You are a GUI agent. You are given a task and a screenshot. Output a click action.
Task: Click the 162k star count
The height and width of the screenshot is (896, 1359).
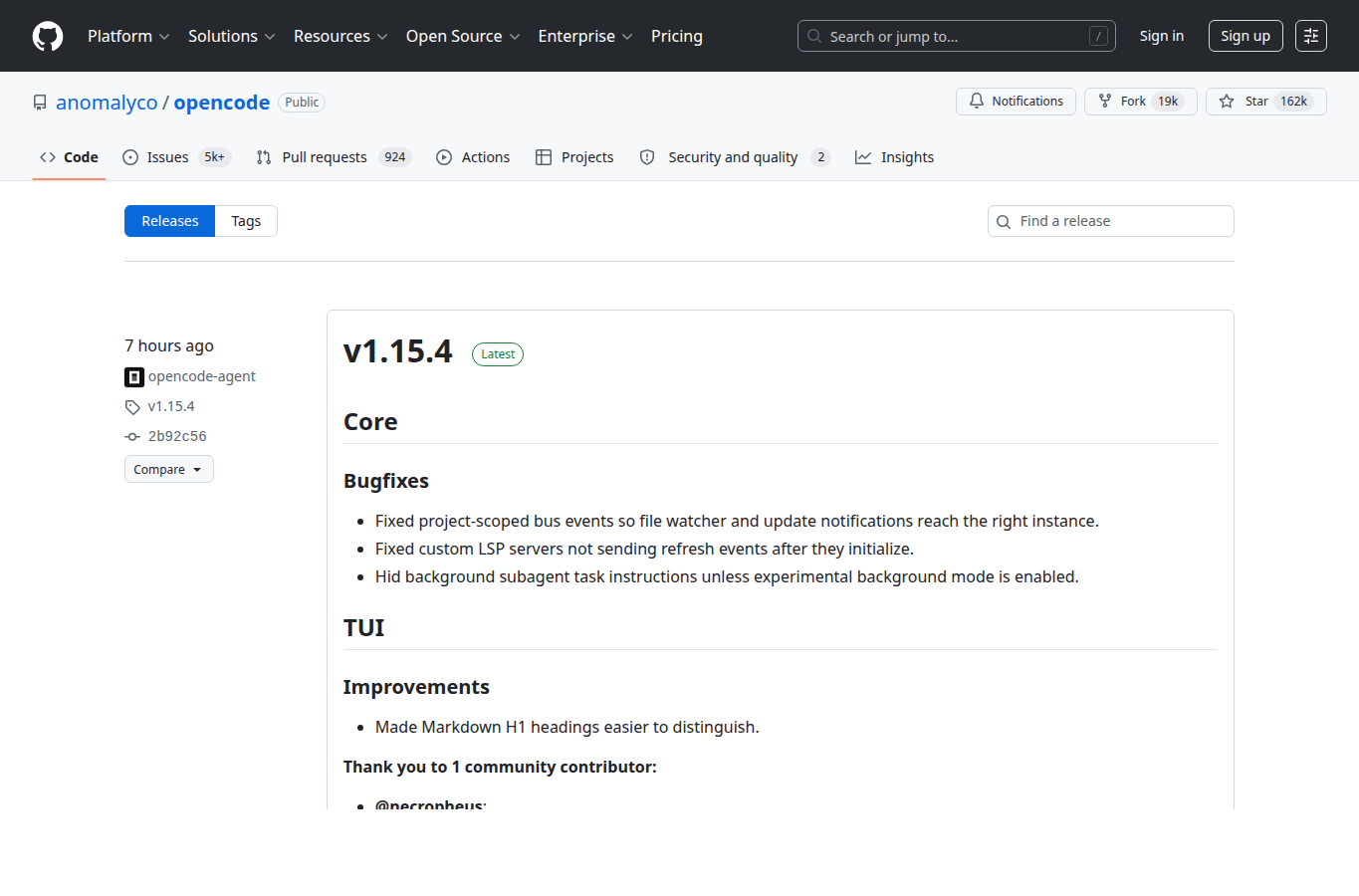coord(1294,102)
